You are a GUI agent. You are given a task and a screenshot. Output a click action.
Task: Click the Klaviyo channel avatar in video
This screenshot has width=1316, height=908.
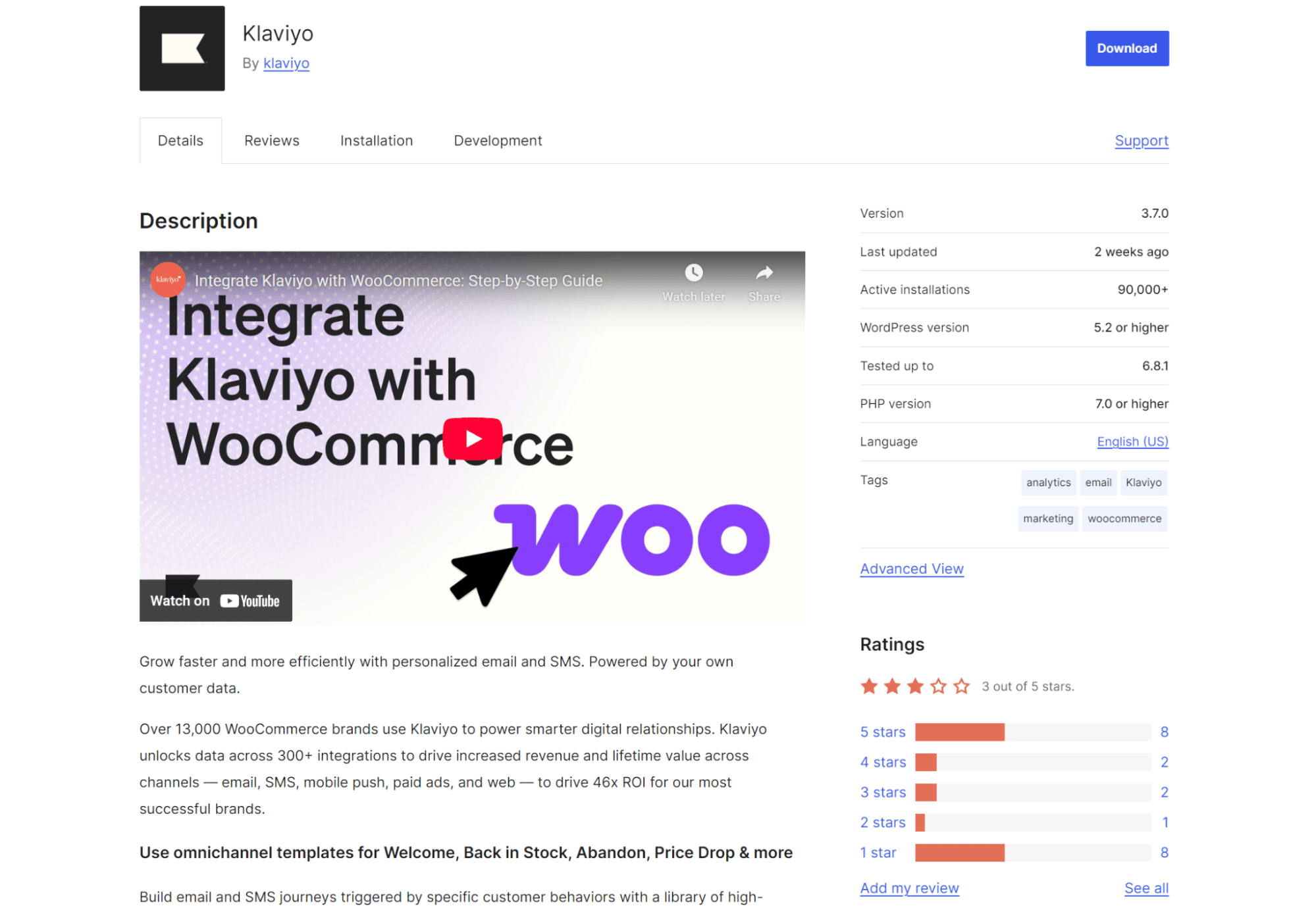(167, 280)
